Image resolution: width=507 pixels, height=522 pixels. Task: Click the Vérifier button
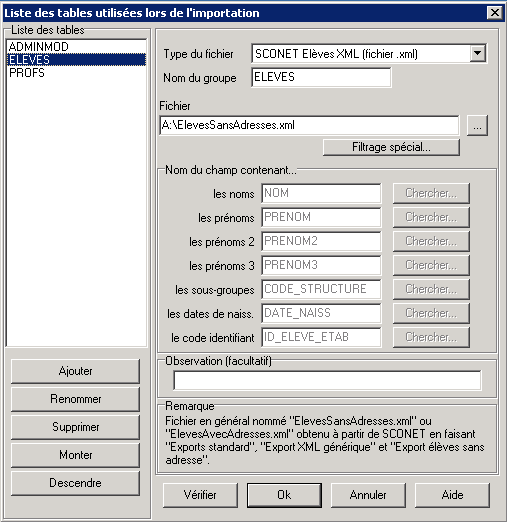(200, 495)
